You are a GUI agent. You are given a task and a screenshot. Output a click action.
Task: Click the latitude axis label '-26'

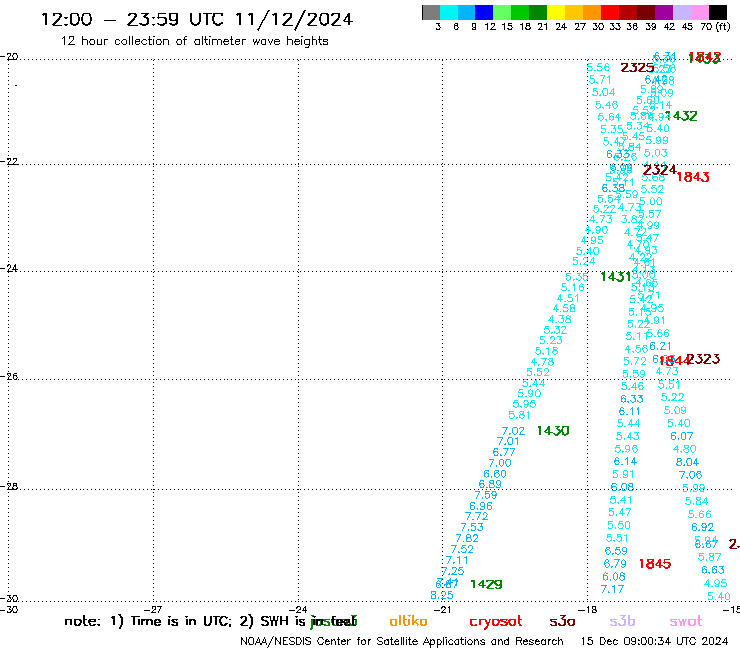[9, 377]
